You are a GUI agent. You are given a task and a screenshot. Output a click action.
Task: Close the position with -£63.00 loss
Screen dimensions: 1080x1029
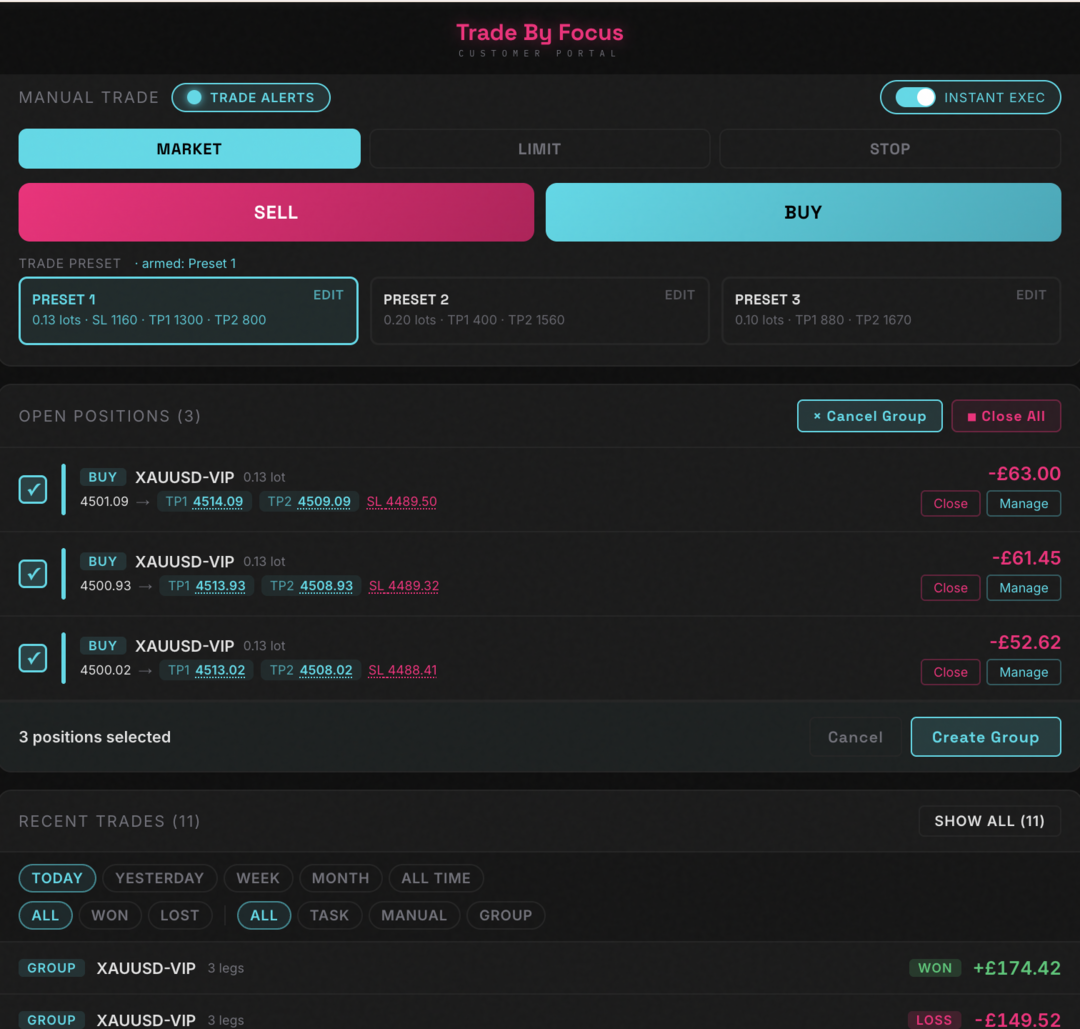[x=951, y=503]
